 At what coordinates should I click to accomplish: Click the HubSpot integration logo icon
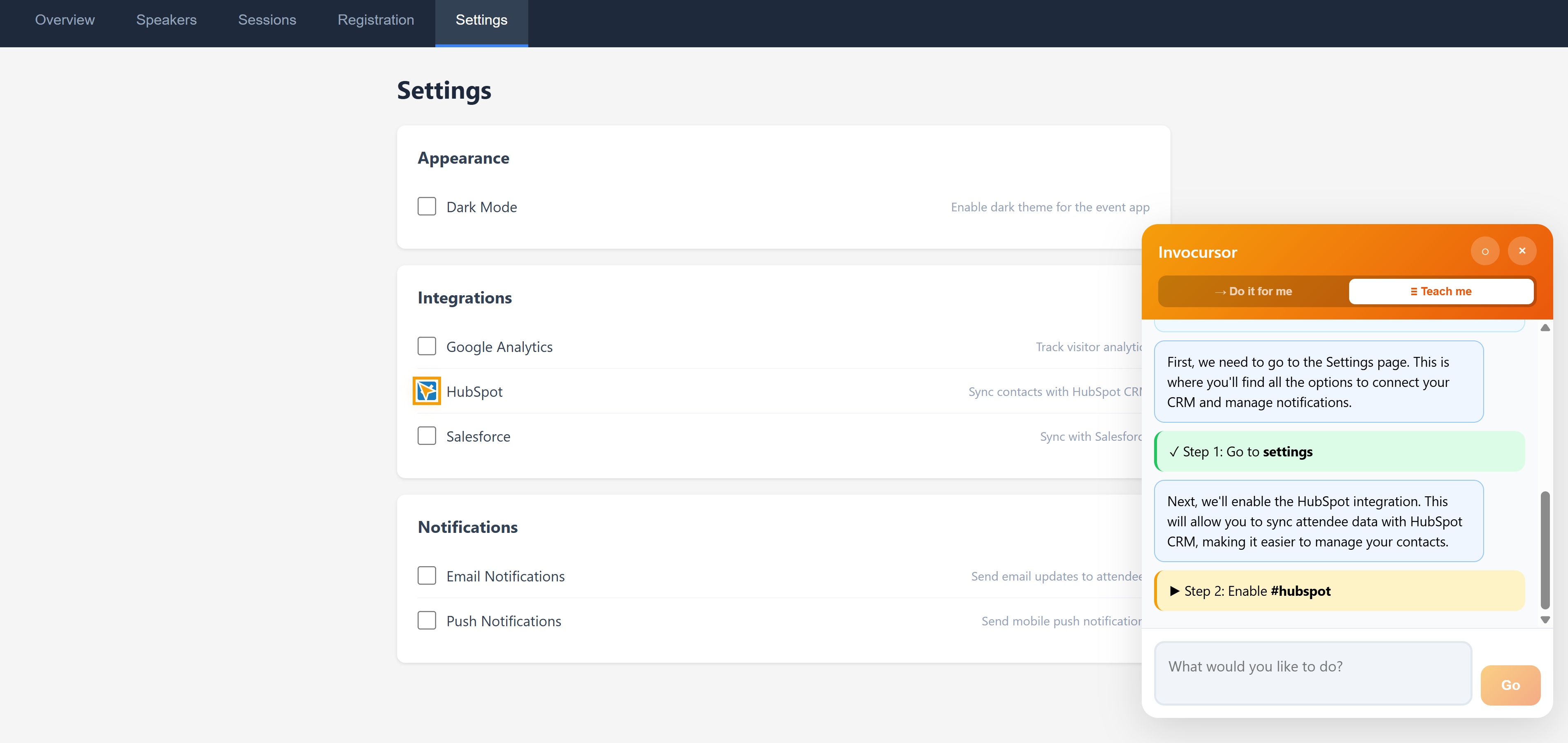(x=426, y=391)
